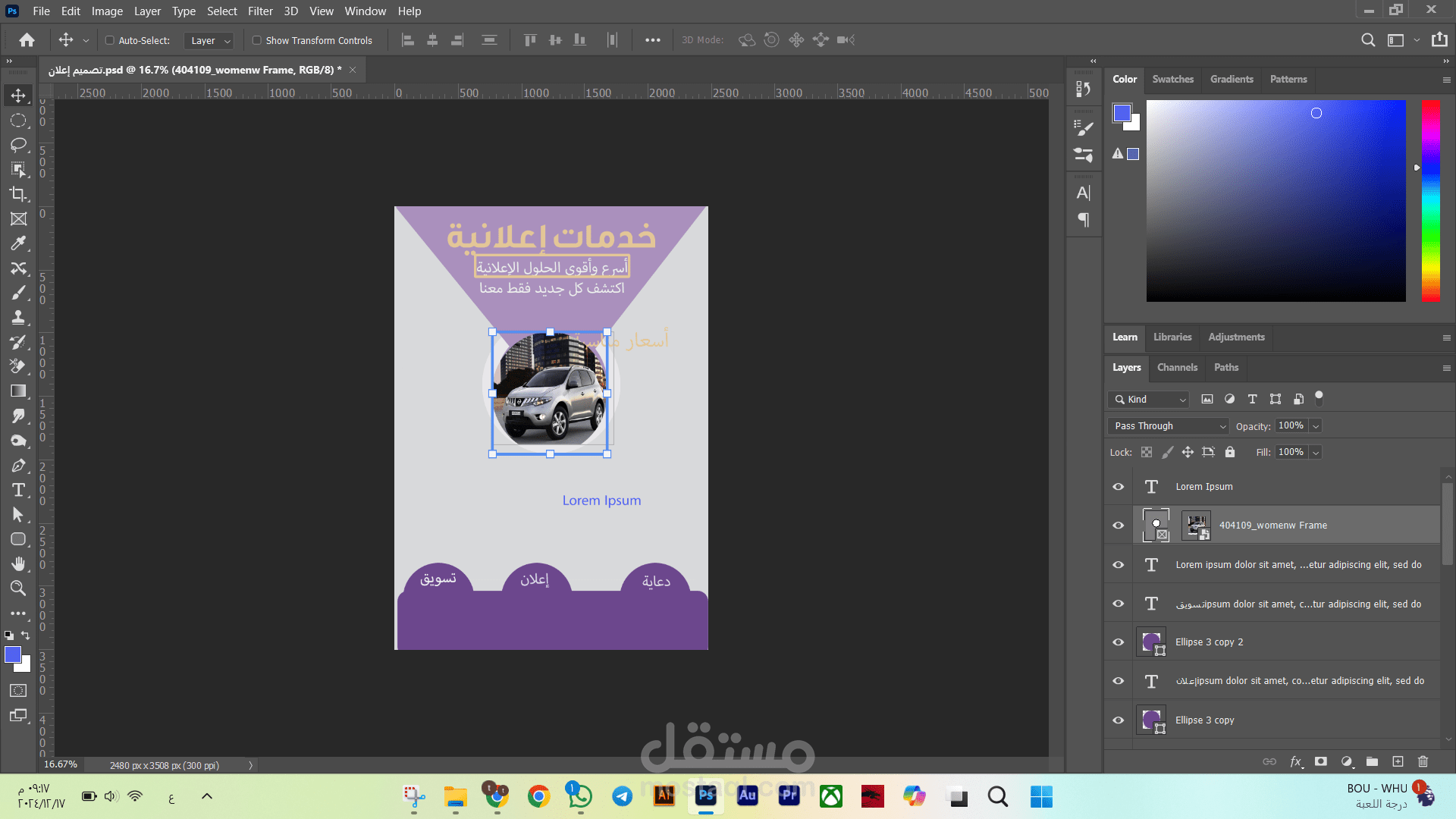Enable Show Transform Controls checkbox

tap(257, 40)
